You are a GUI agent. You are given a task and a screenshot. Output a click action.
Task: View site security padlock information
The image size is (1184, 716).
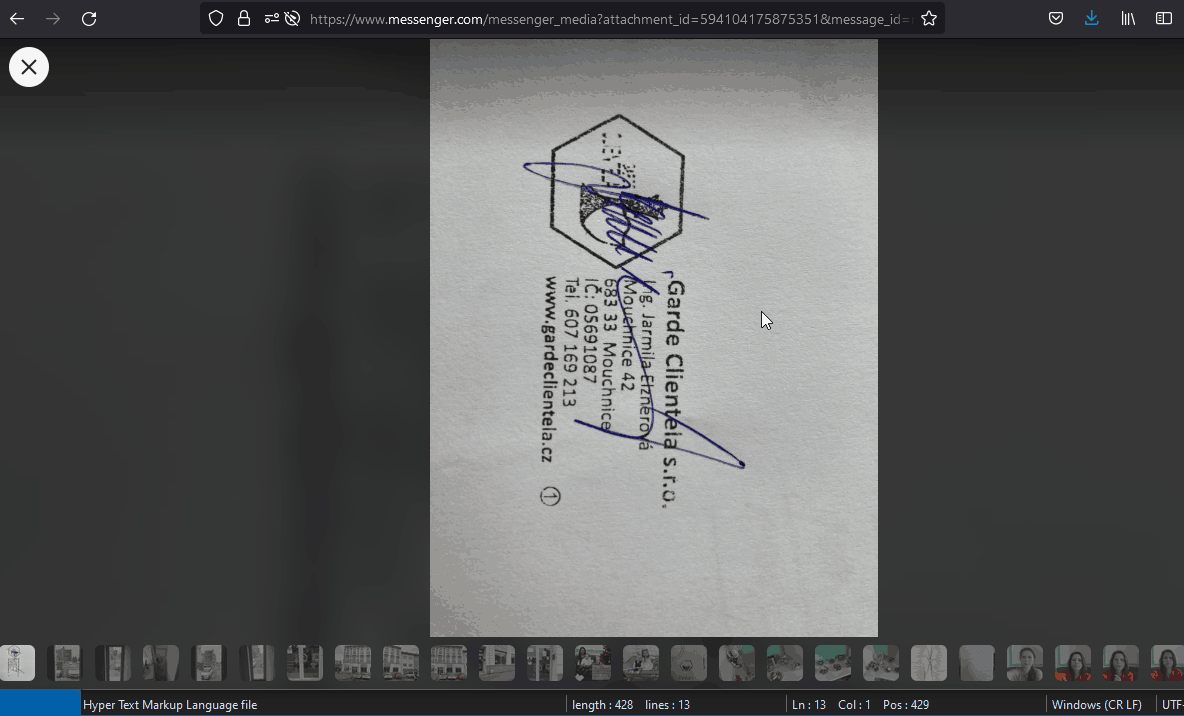coord(244,19)
